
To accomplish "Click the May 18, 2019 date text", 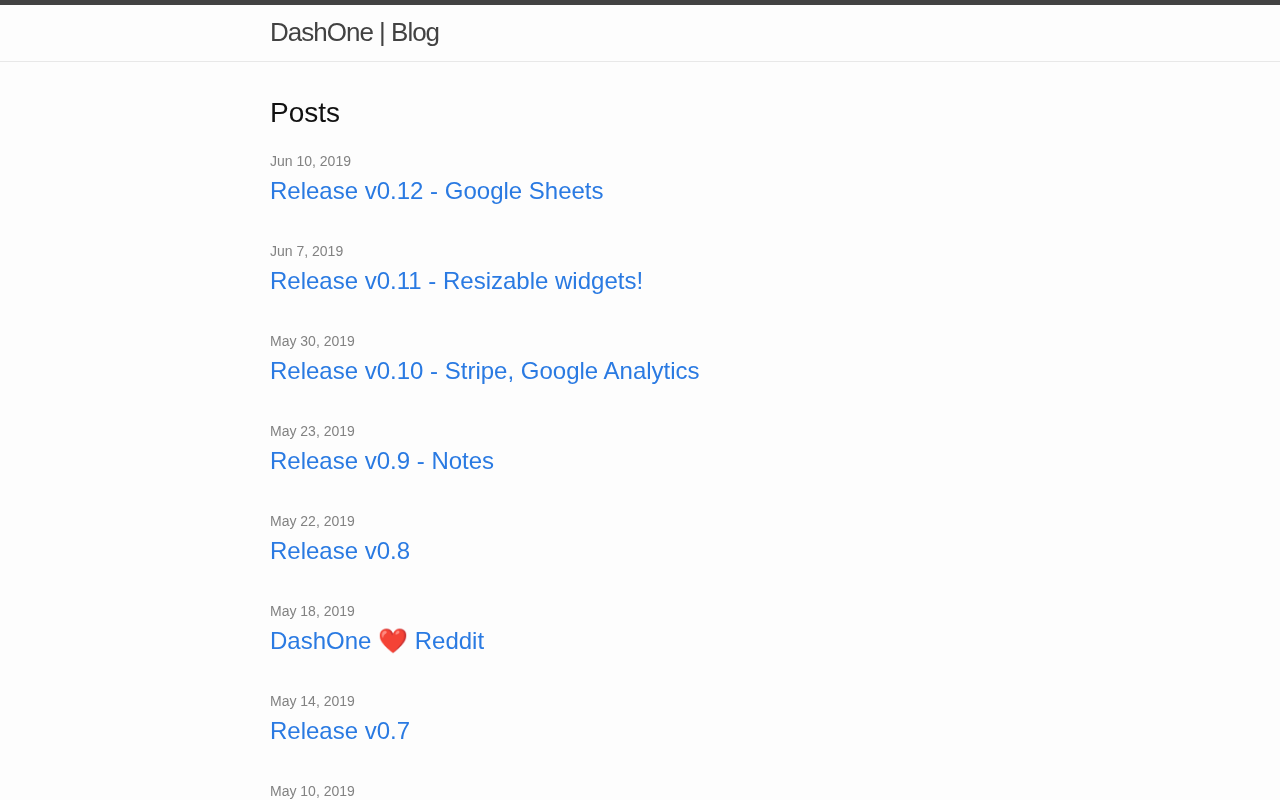I will 312,611.
